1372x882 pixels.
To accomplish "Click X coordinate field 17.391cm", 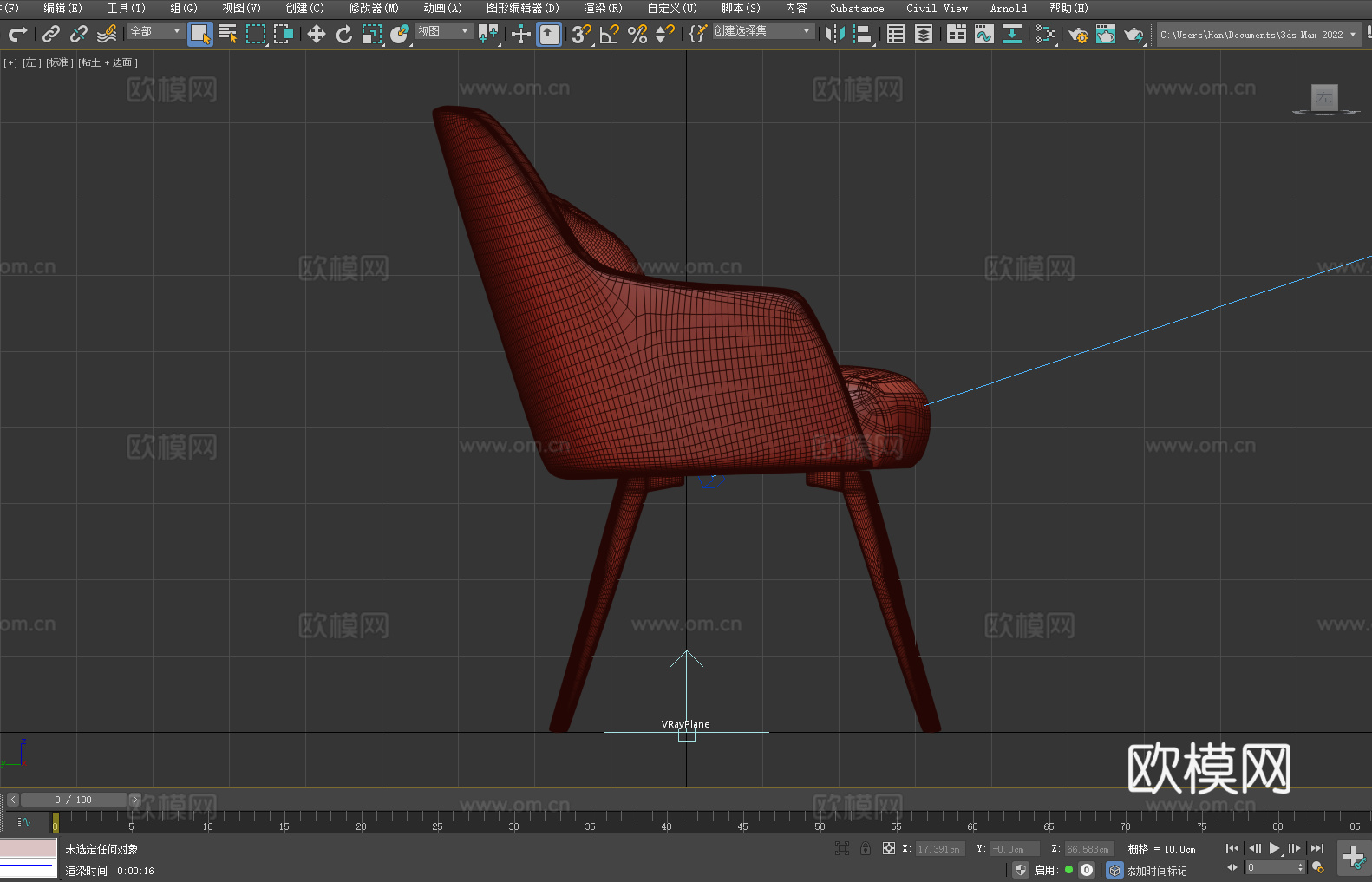I will (x=941, y=849).
